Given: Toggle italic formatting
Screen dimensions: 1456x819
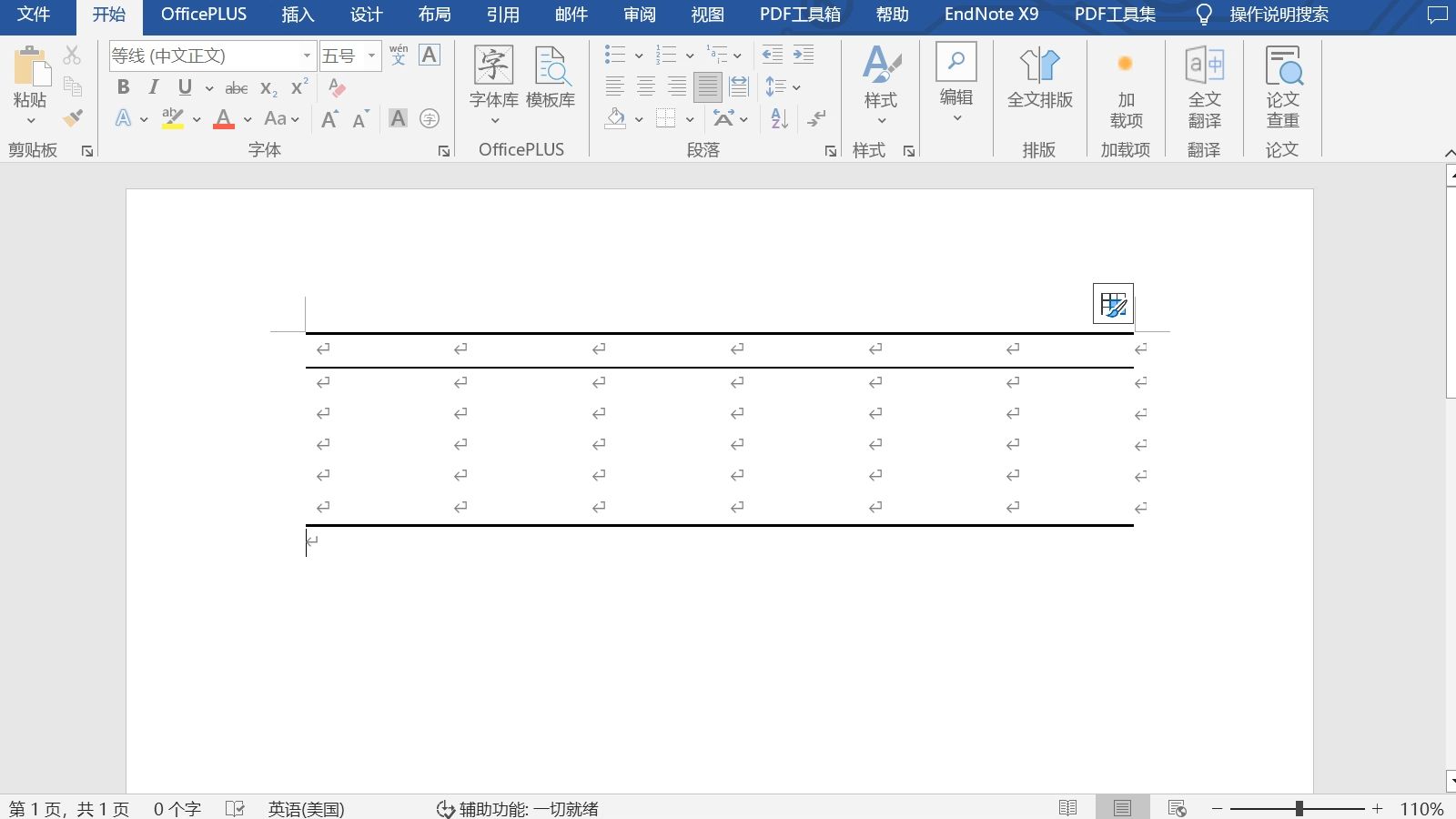Looking at the screenshot, I should click(x=153, y=87).
